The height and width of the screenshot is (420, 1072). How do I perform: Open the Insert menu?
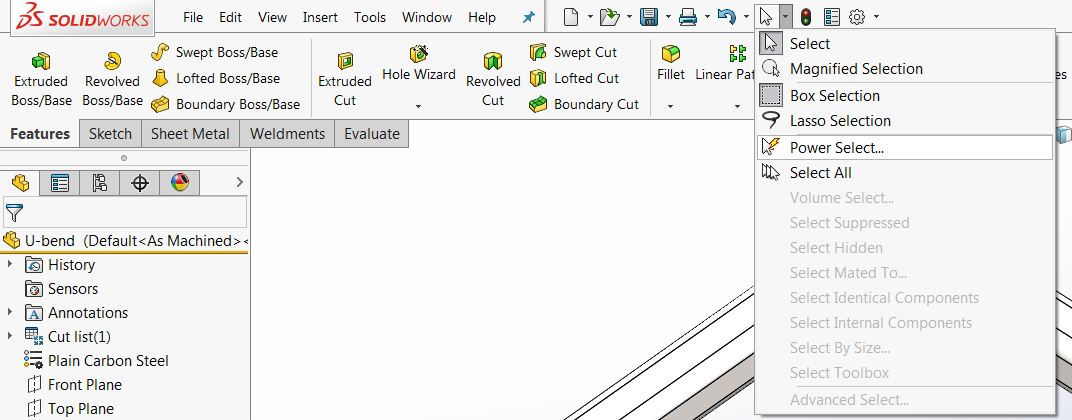pyautogui.click(x=320, y=17)
